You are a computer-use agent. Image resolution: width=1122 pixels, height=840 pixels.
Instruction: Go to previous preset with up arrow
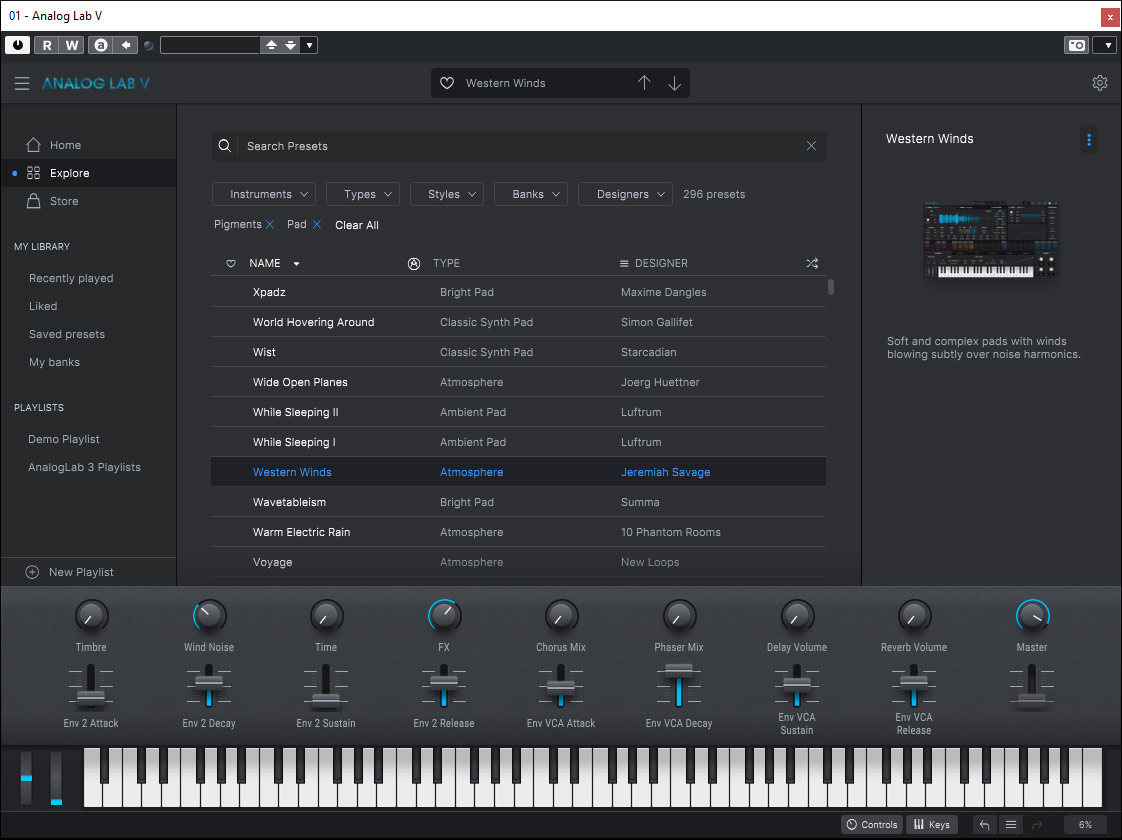[x=644, y=83]
